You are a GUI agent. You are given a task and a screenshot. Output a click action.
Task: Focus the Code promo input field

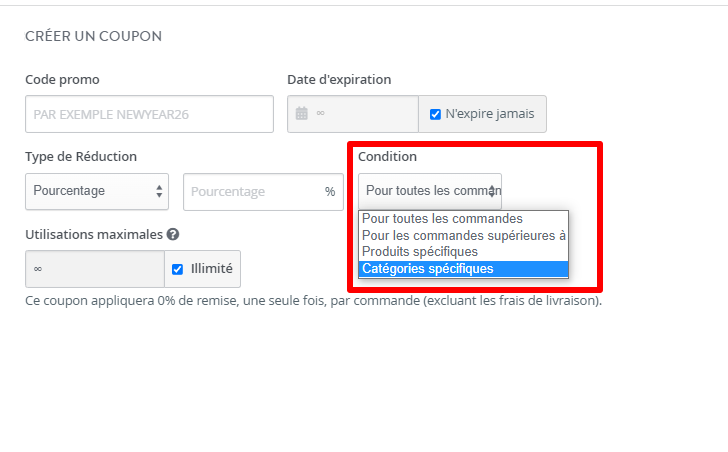pyautogui.click(x=150, y=114)
